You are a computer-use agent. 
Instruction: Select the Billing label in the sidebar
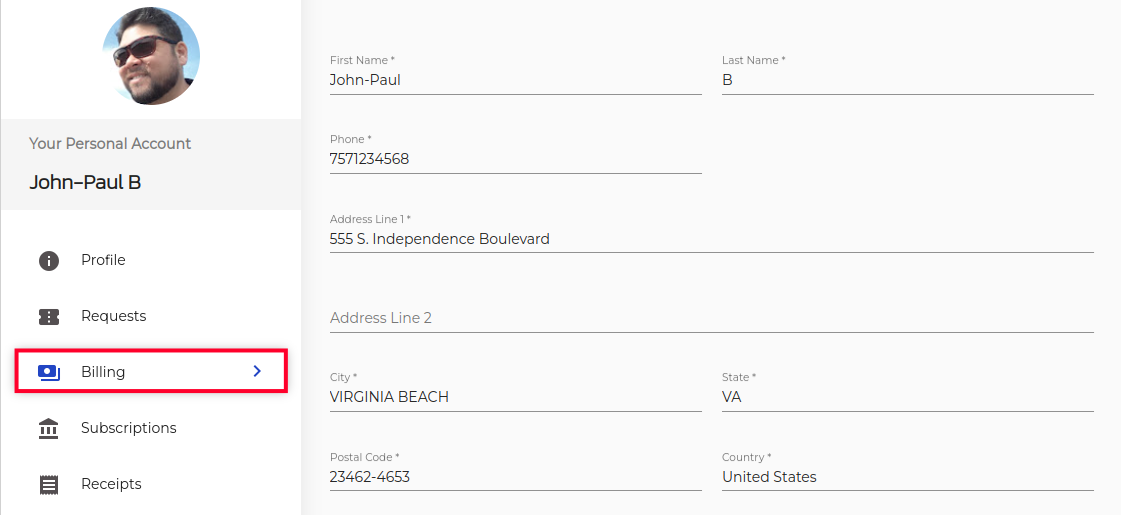point(103,372)
